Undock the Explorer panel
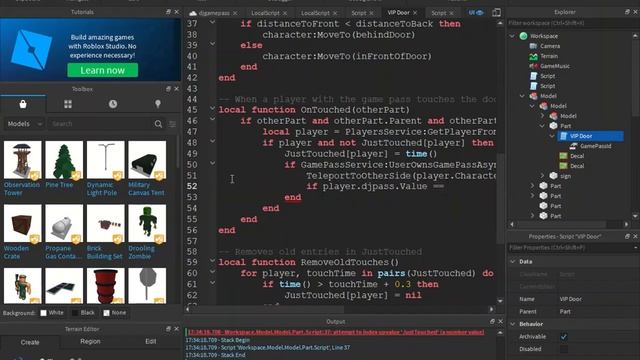The width and height of the screenshot is (640, 360). tap(627, 12)
